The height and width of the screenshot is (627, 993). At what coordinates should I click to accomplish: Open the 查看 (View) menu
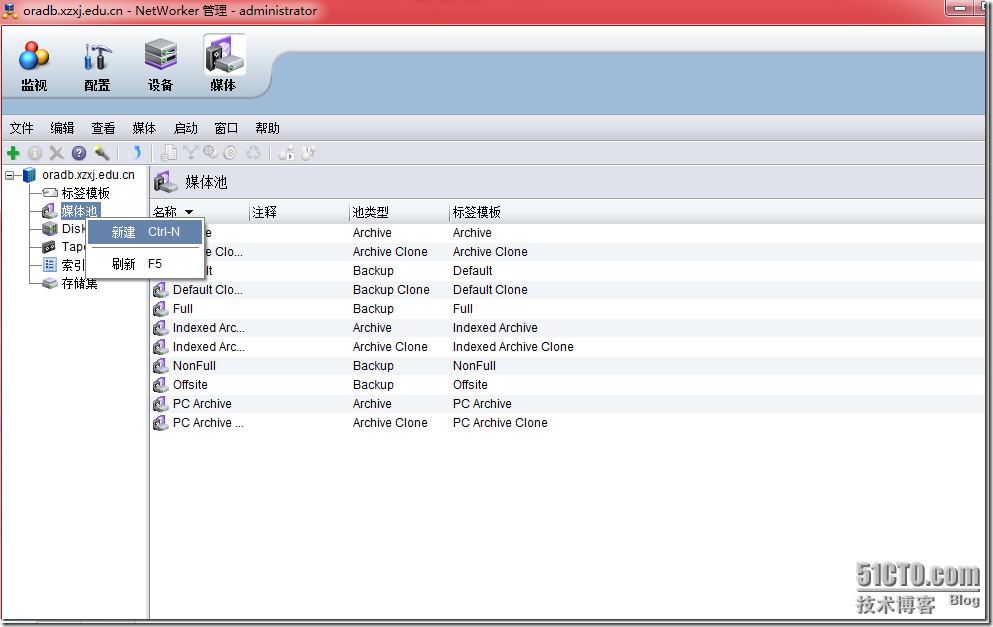(x=103, y=129)
